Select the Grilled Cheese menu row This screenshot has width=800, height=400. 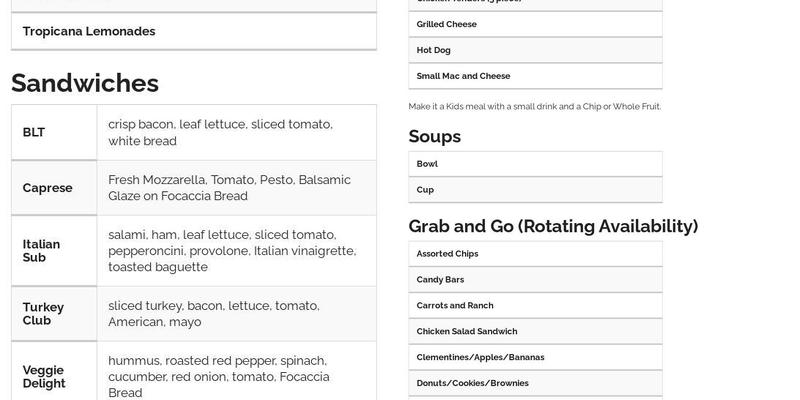535,24
